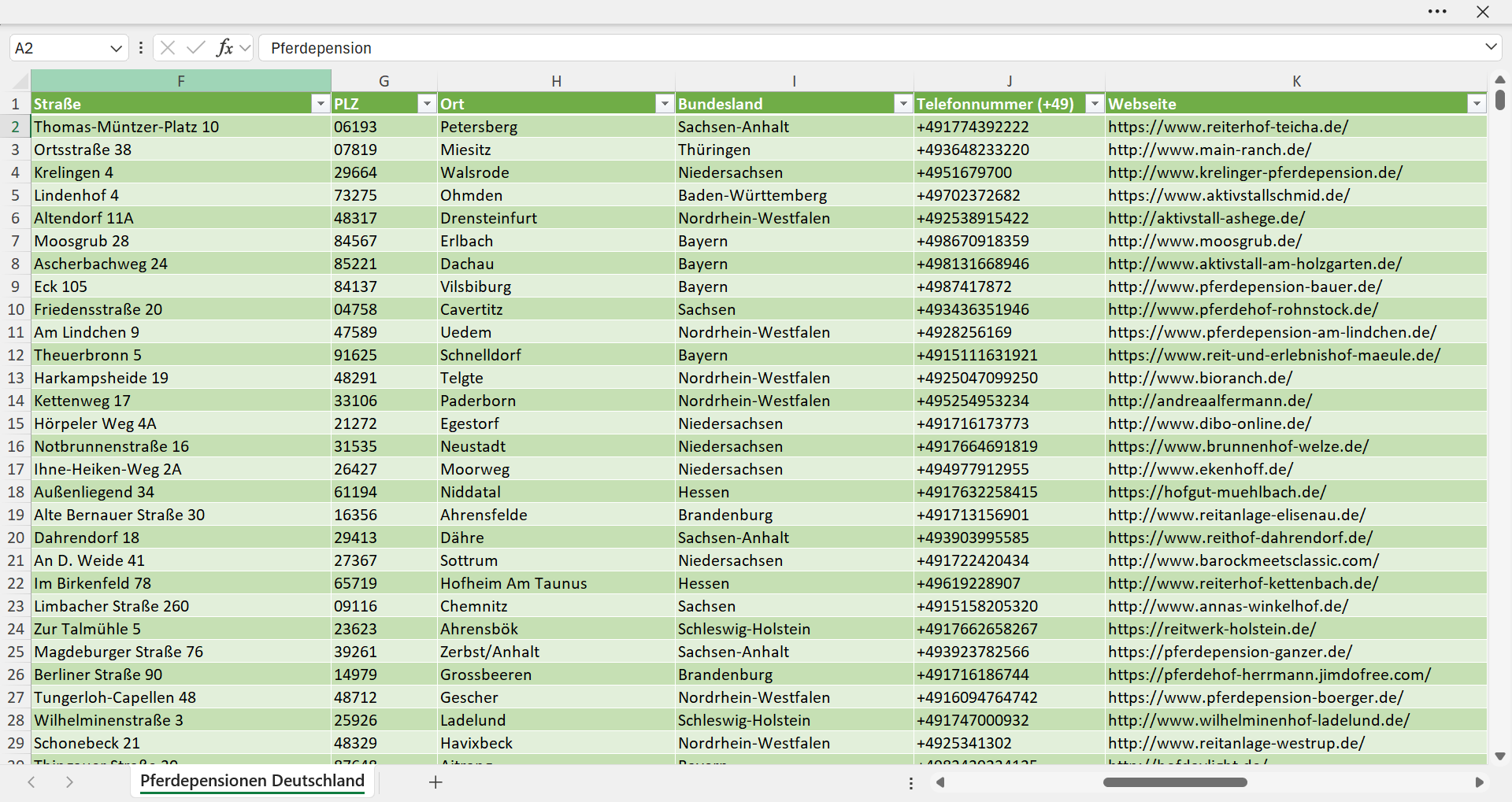Viewport: 1512px width, 802px height.
Task: Expand the Name Box dropdown
Action: pyautogui.click(x=116, y=48)
